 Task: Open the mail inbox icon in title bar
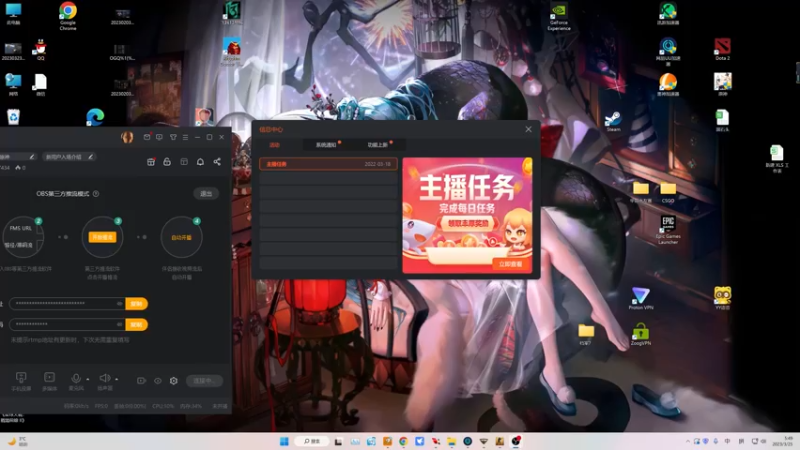147,137
